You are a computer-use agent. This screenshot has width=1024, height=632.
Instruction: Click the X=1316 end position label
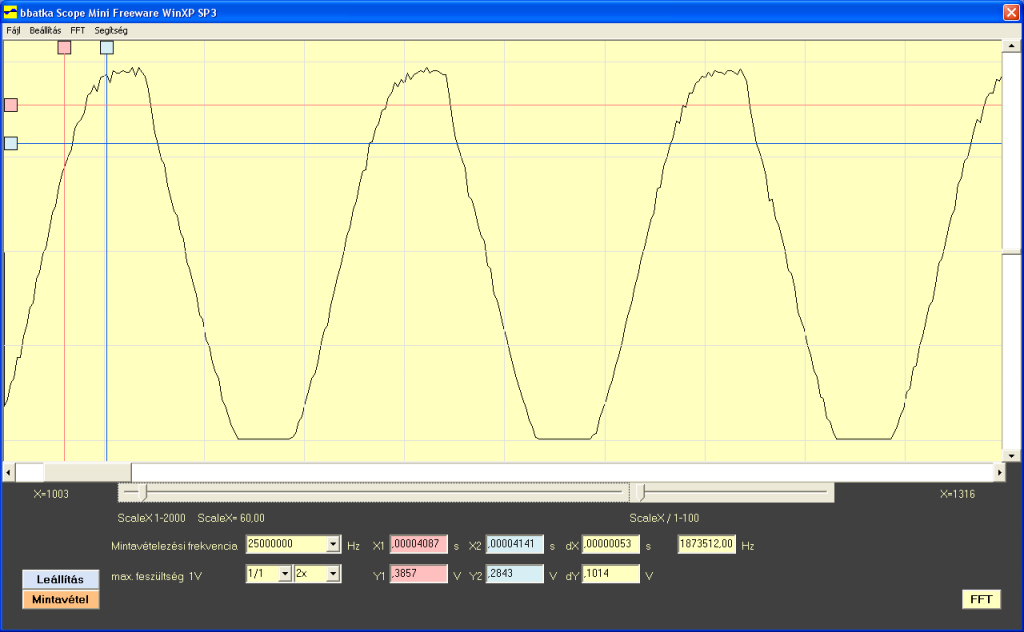[957, 494]
